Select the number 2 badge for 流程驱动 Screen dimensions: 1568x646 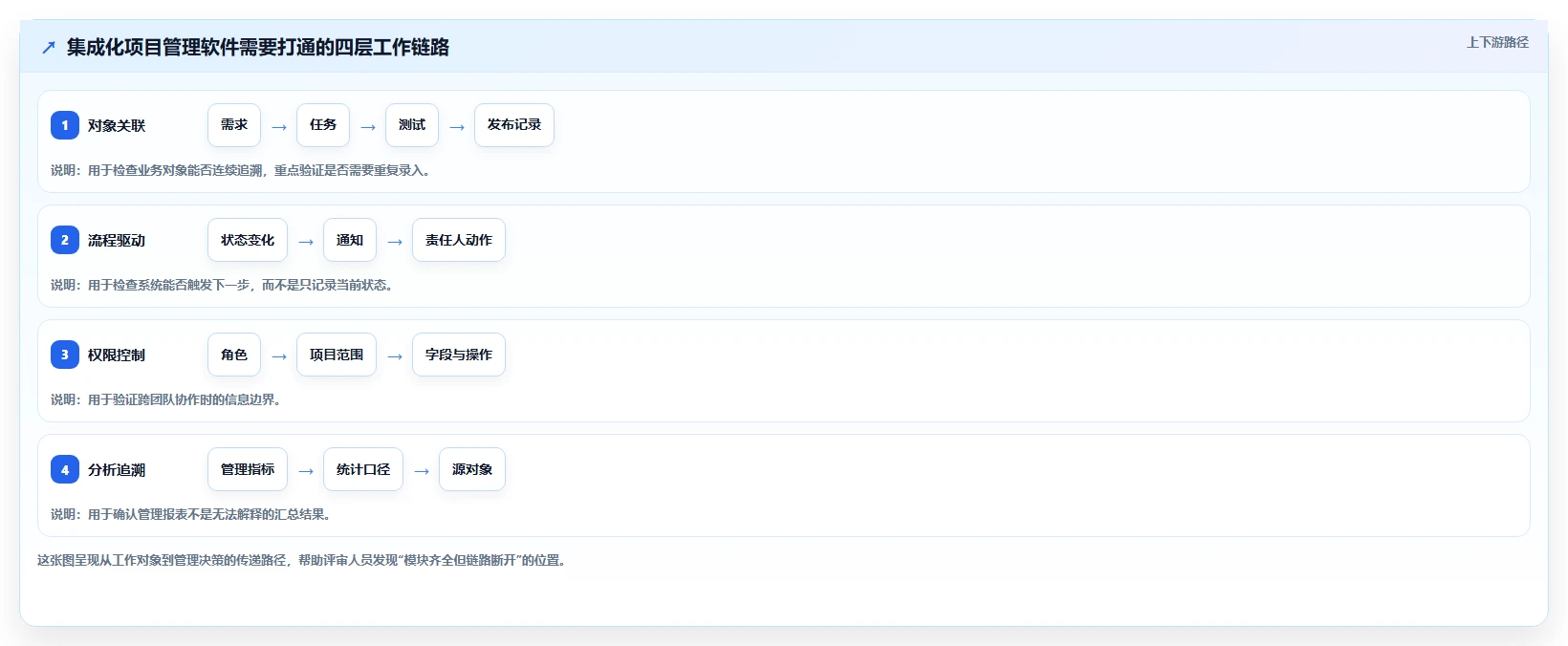click(65, 240)
